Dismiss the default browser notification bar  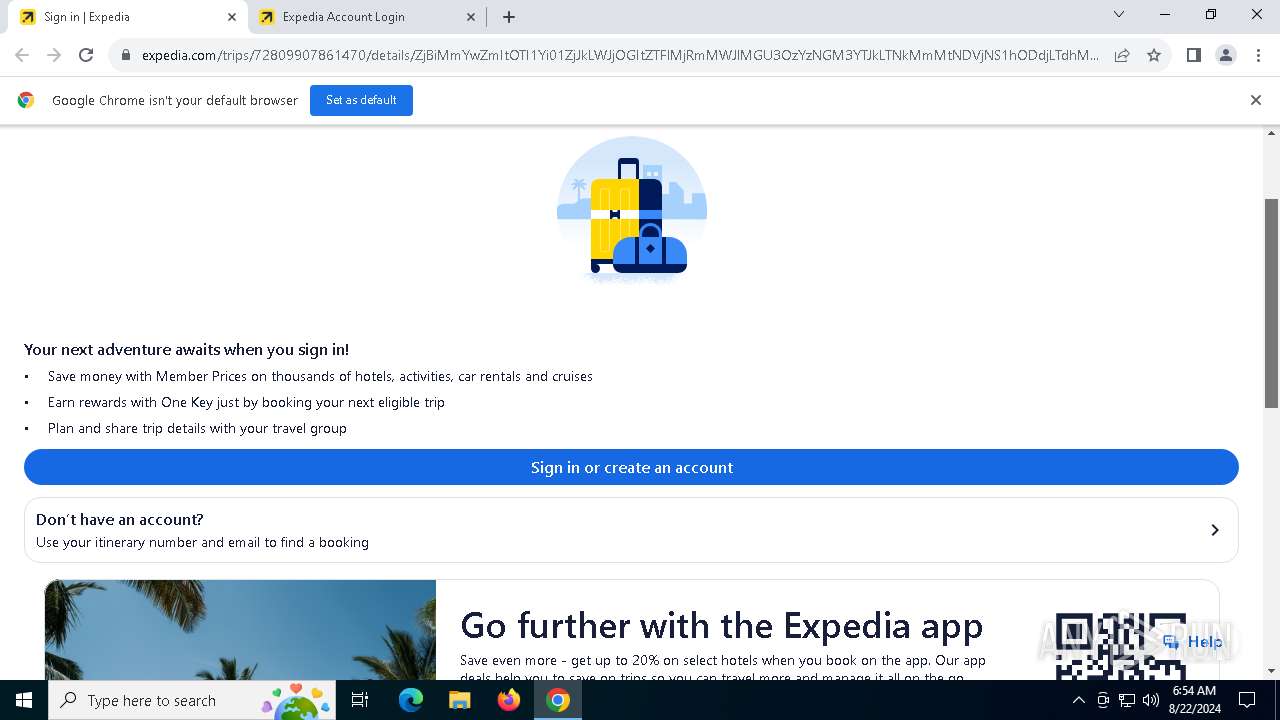[x=1256, y=100]
